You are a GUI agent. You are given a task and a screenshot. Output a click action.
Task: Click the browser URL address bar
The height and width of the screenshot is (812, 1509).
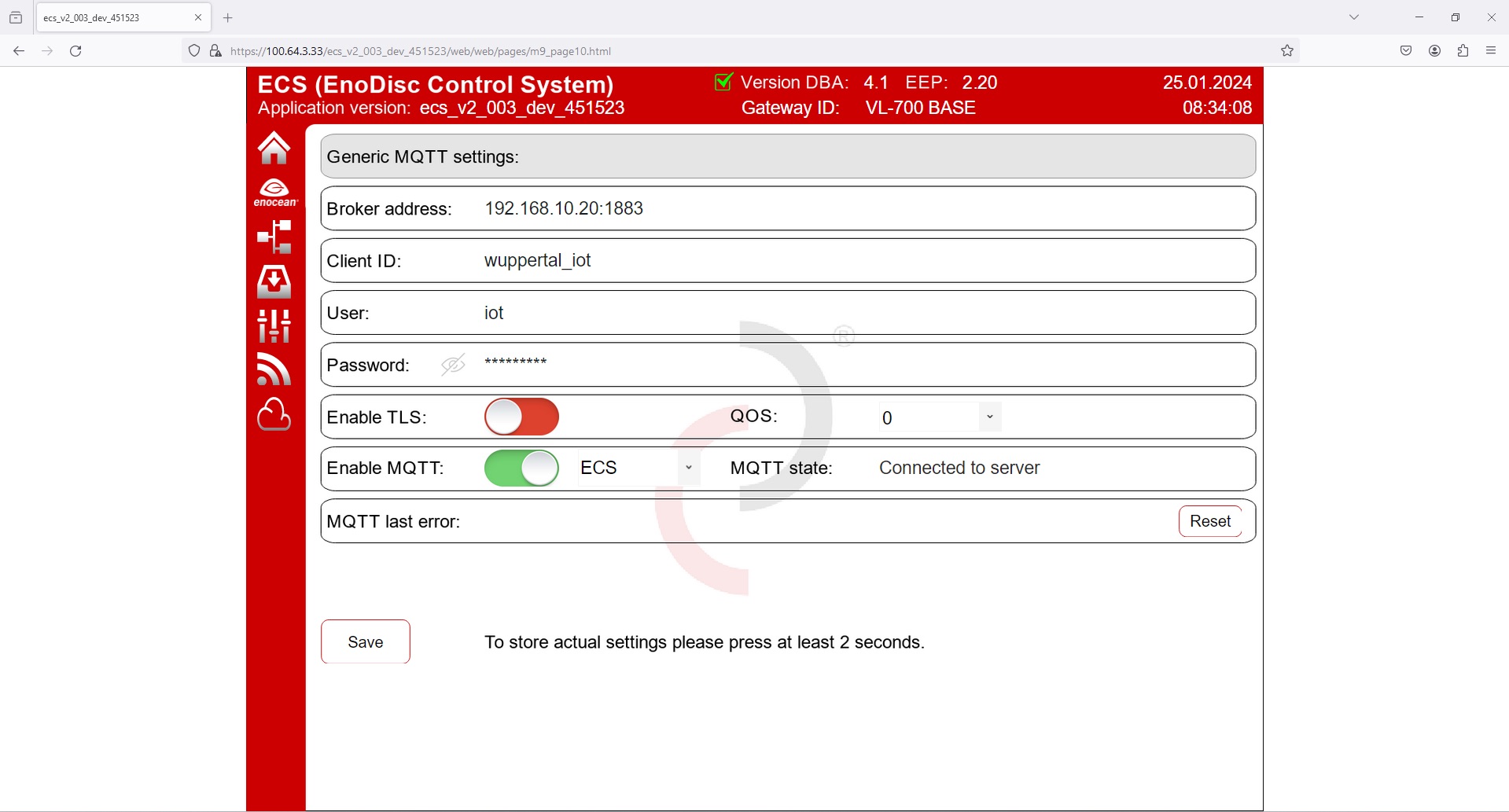coord(739,51)
